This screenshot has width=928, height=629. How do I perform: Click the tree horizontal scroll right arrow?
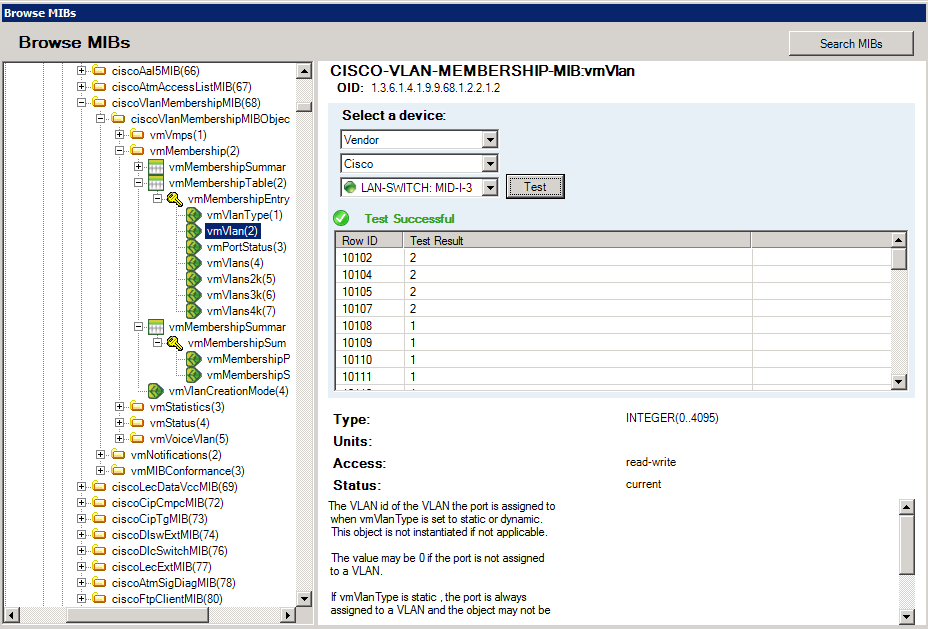tap(288, 615)
